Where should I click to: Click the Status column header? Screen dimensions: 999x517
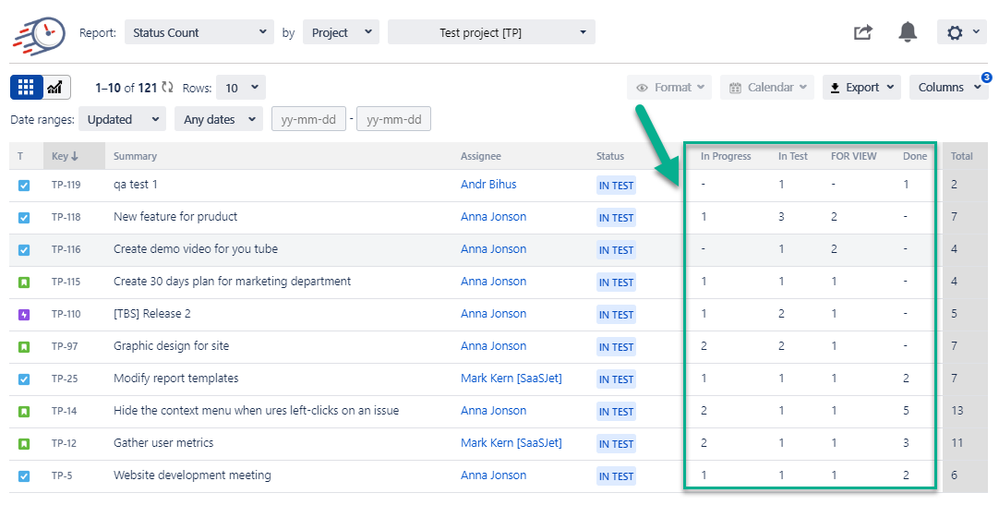610,156
